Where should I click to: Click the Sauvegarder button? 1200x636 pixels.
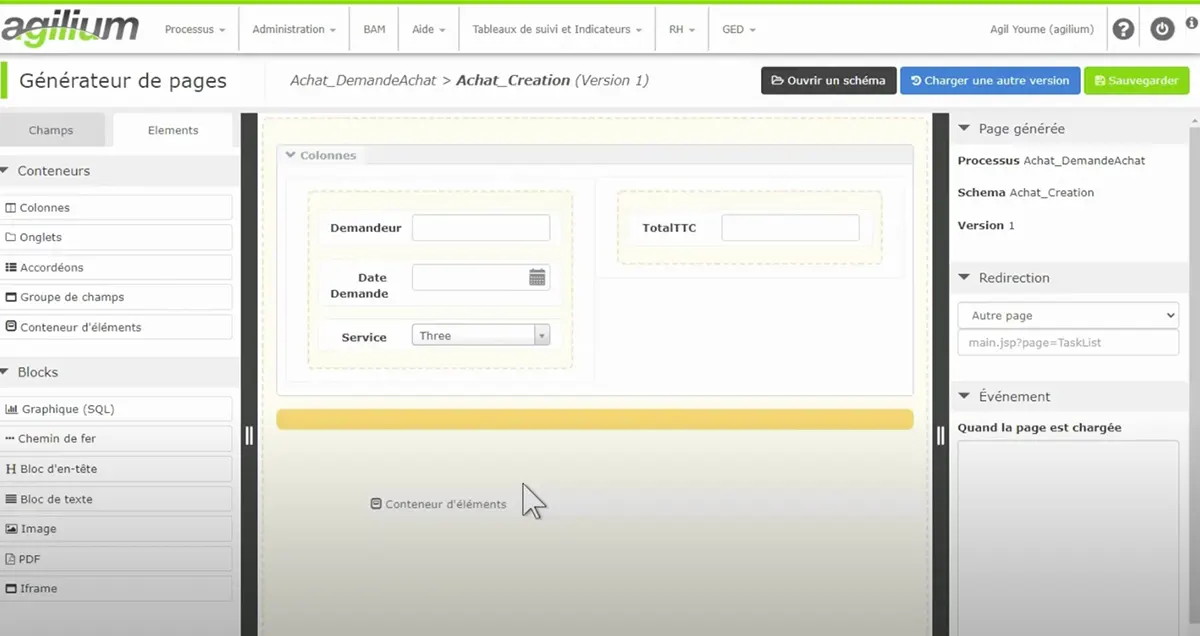click(1136, 81)
